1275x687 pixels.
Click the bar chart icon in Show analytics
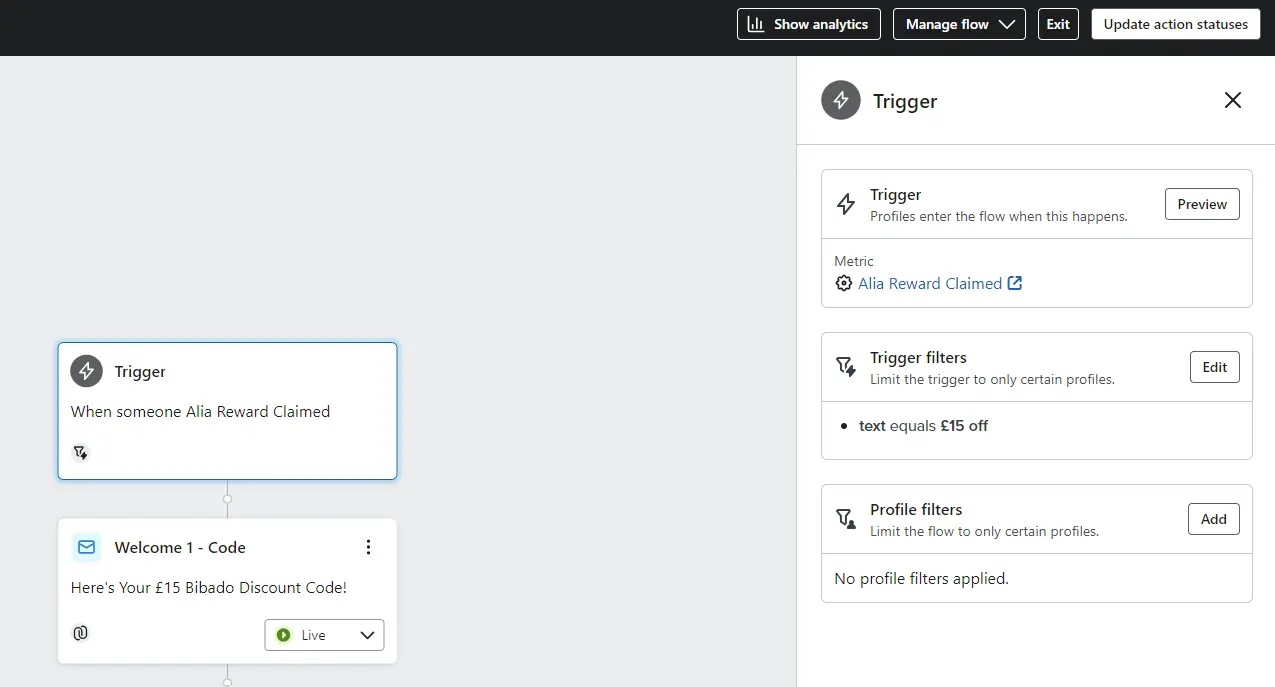756,24
